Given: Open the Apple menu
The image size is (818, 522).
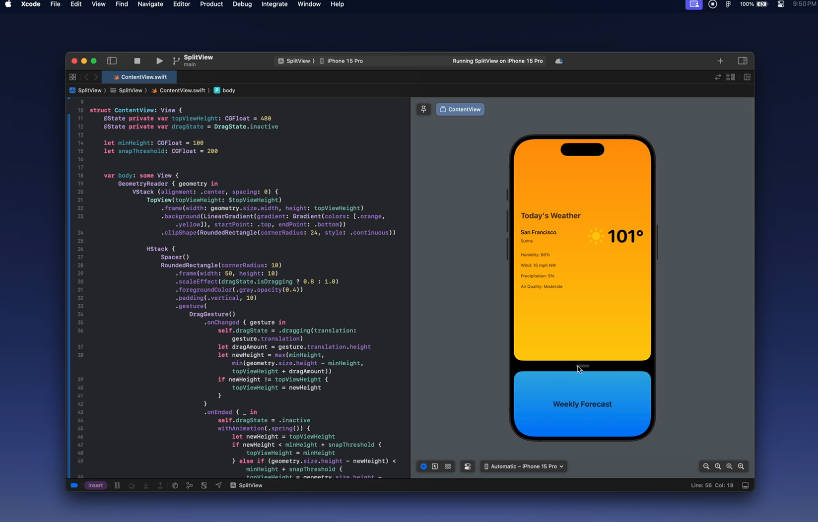Looking at the screenshot, I should tap(8, 4).
